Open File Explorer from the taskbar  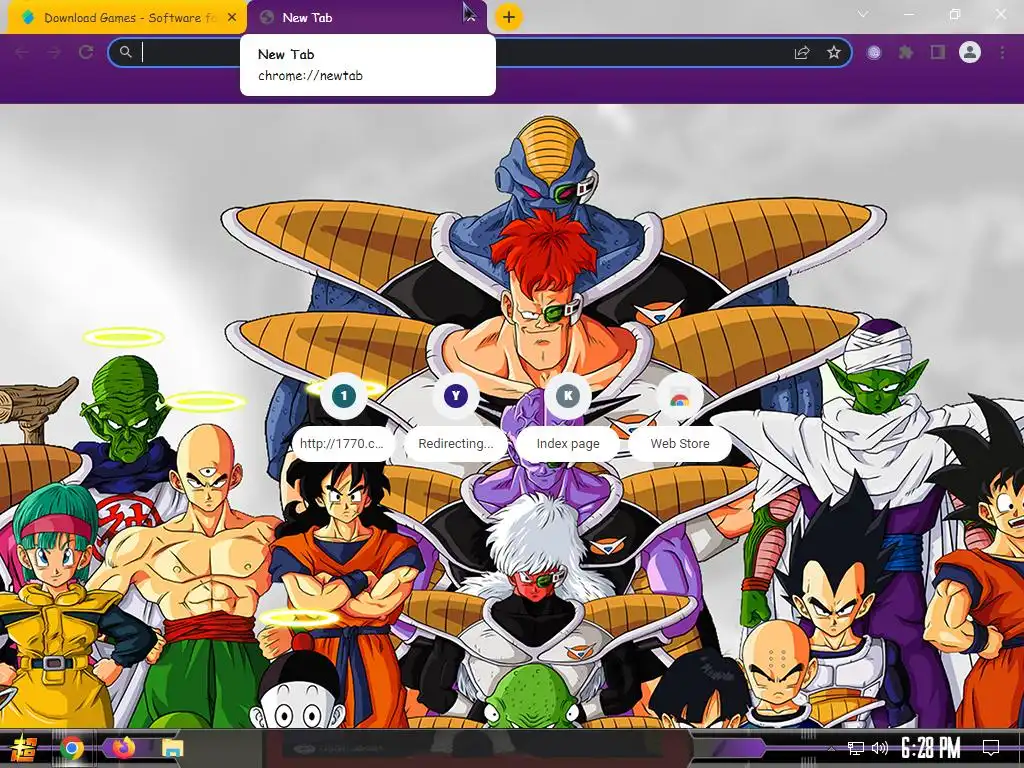(172, 748)
